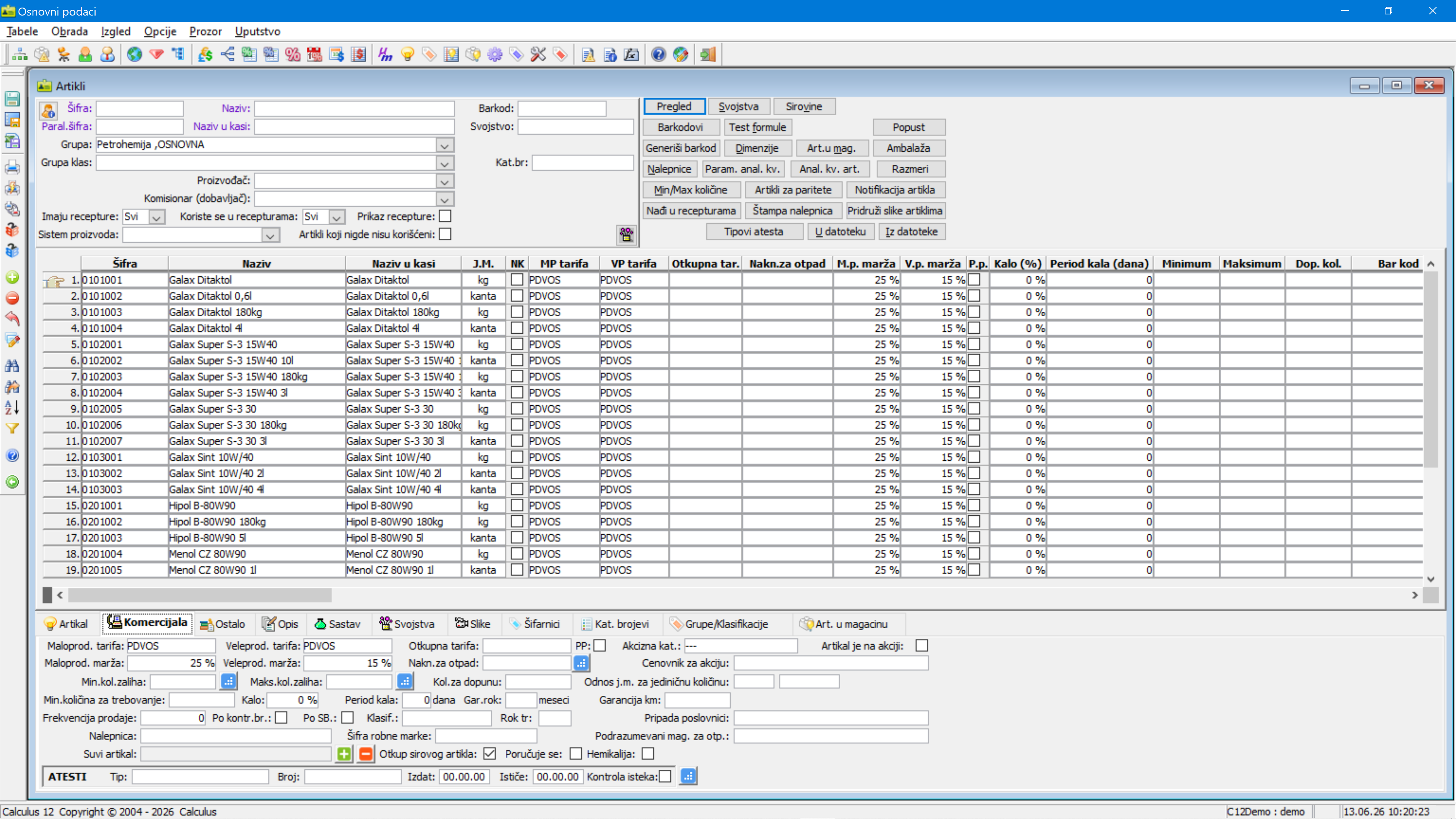
Task: Click the currency symbols toolbar icon
Action: tap(205, 54)
